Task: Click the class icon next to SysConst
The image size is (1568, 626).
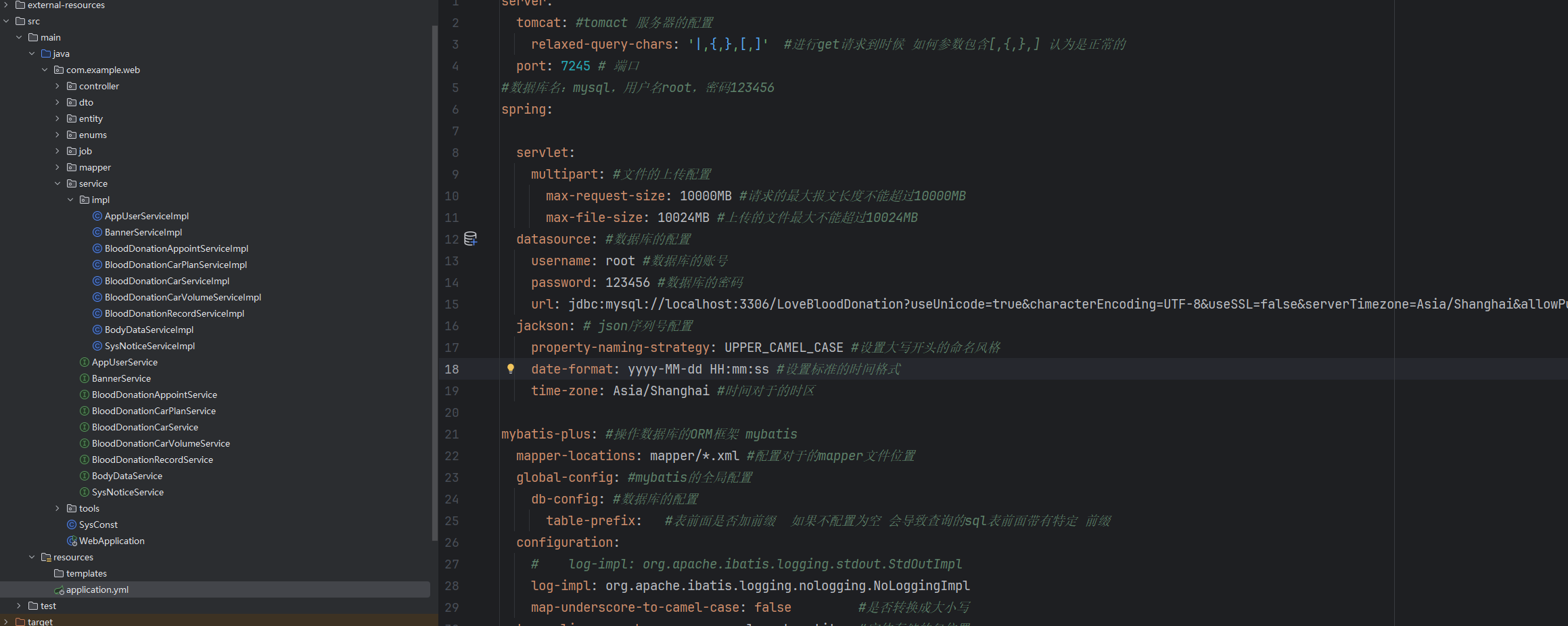Action: [72, 524]
